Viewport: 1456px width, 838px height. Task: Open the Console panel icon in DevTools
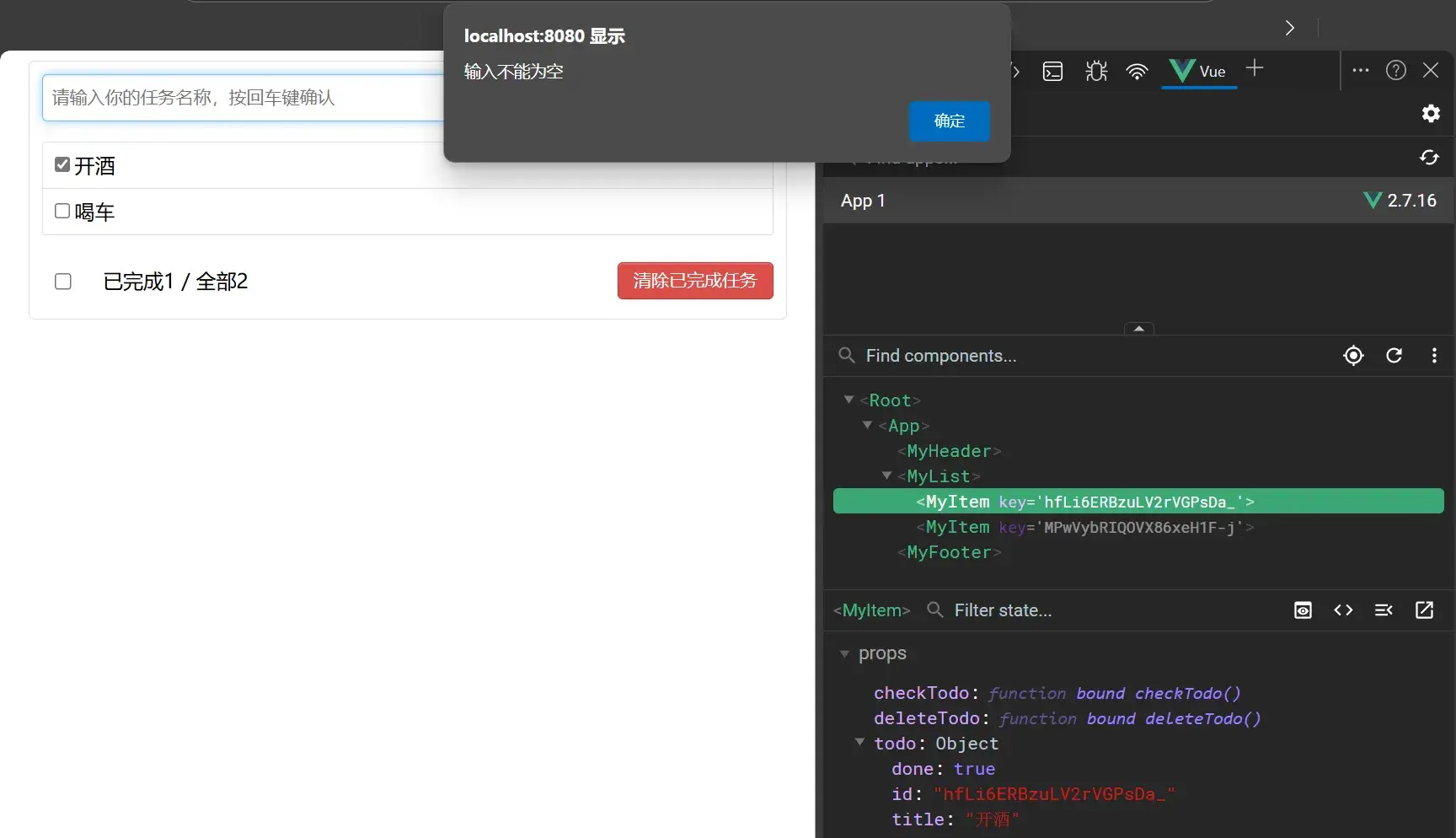[x=1052, y=71]
